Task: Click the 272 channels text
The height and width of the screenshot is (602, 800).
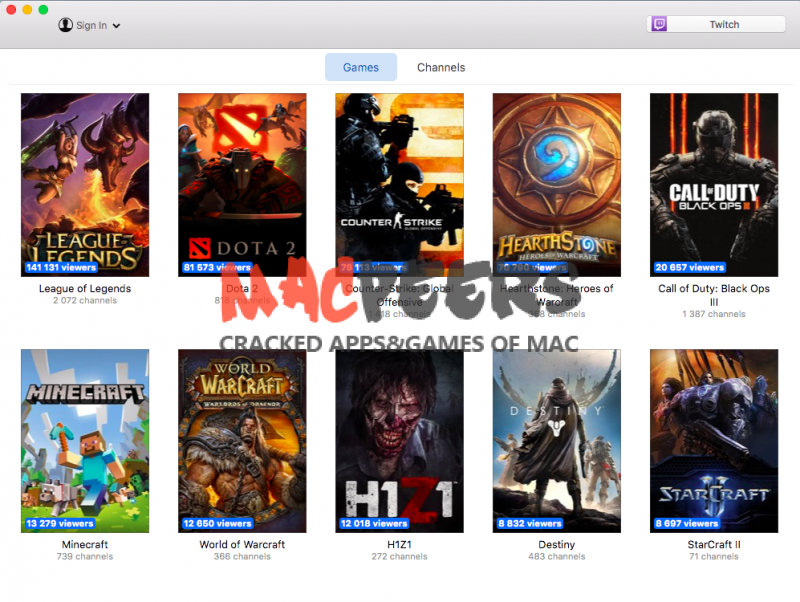Action: [x=399, y=557]
